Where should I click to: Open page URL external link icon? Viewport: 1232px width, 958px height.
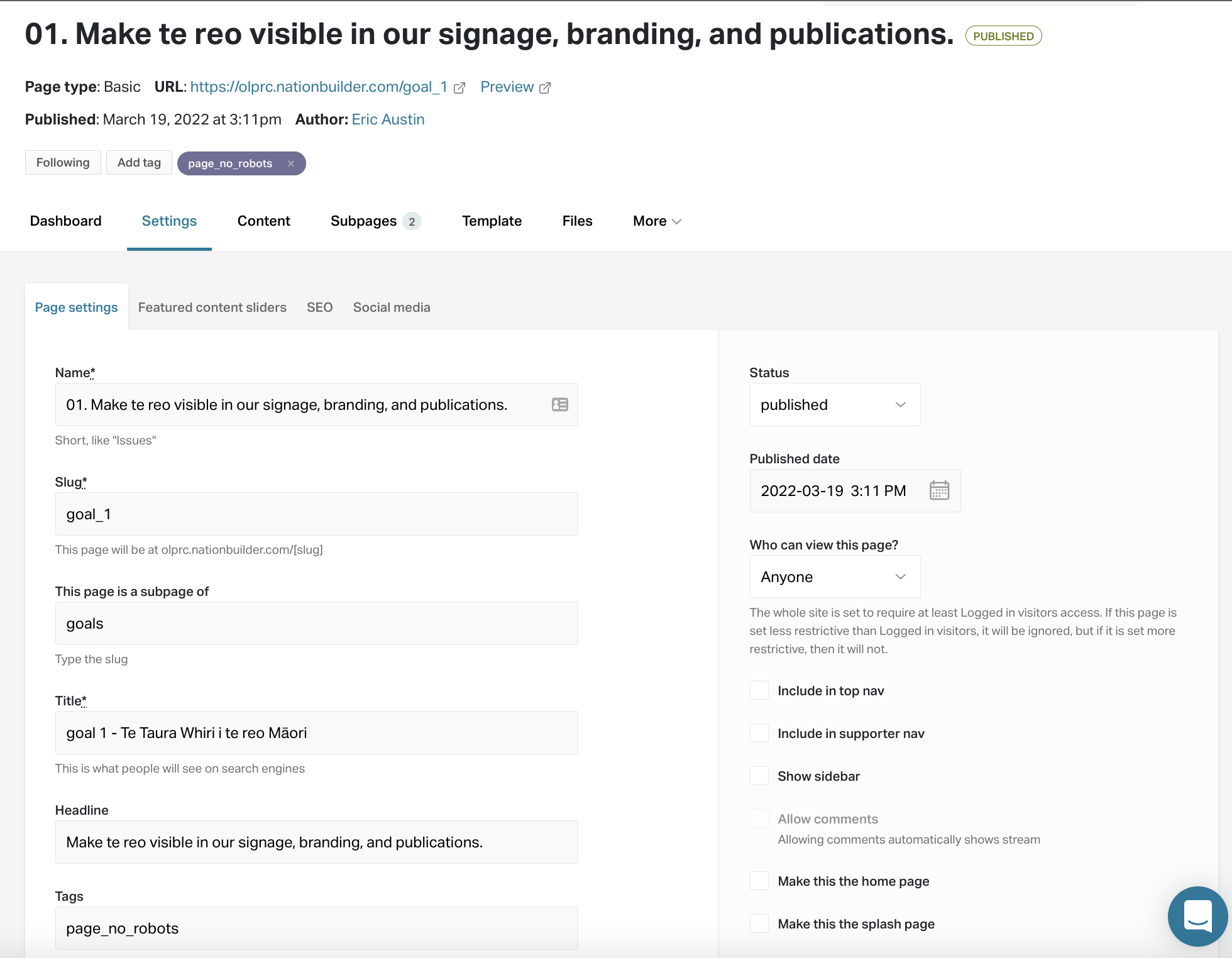pos(459,88)
